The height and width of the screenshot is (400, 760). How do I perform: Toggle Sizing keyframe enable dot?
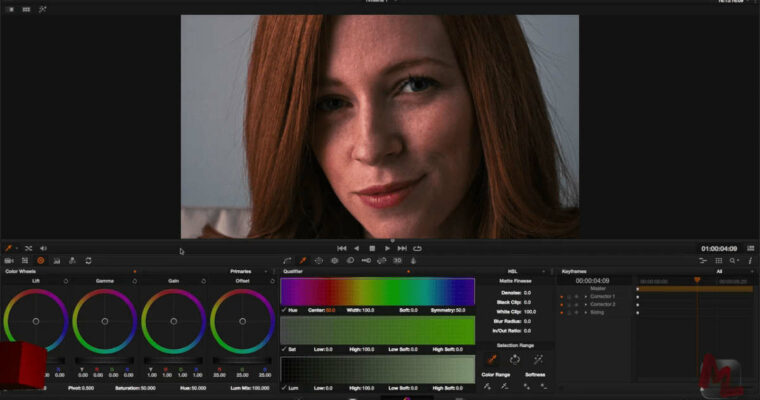point(562,313)
